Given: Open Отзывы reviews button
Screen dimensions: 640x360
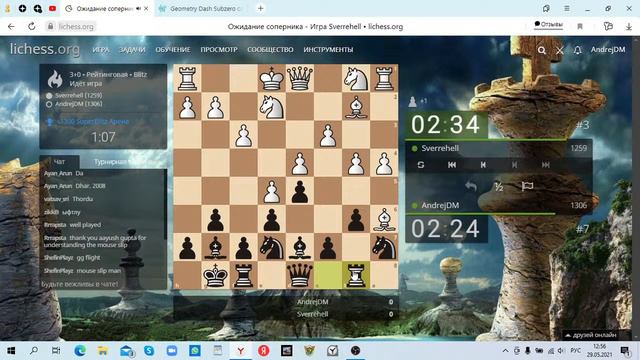Looking at the screenshot, I should coord(548,24).
